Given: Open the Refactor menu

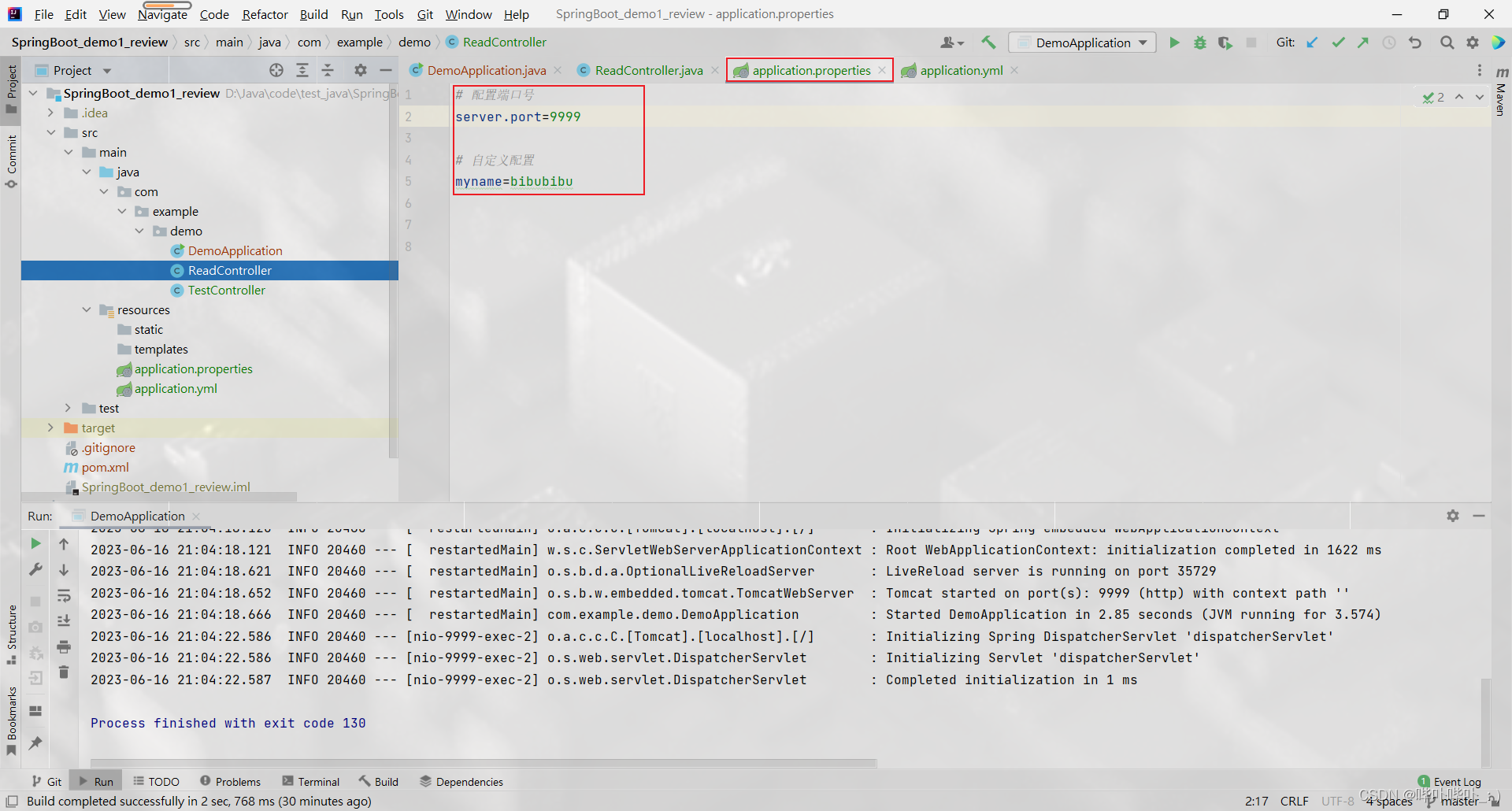Looking at the screenshot, I should tap(265, 14).
